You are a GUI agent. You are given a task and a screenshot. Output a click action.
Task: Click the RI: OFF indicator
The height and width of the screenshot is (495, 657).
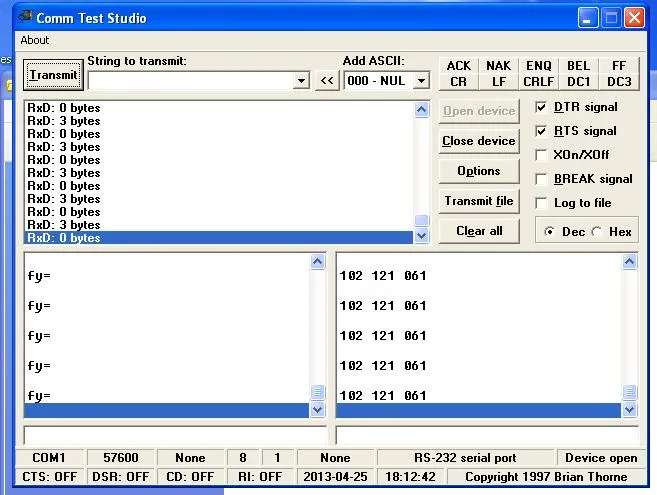(x=260, y=477)
